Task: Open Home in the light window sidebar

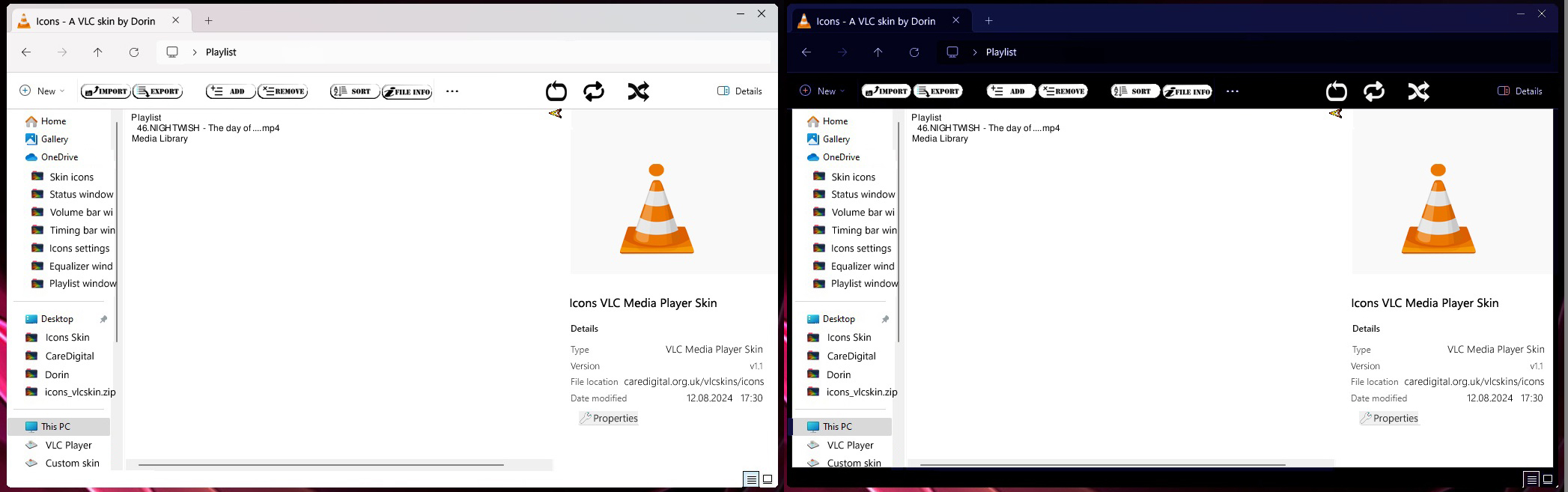Action: [46, 121]
